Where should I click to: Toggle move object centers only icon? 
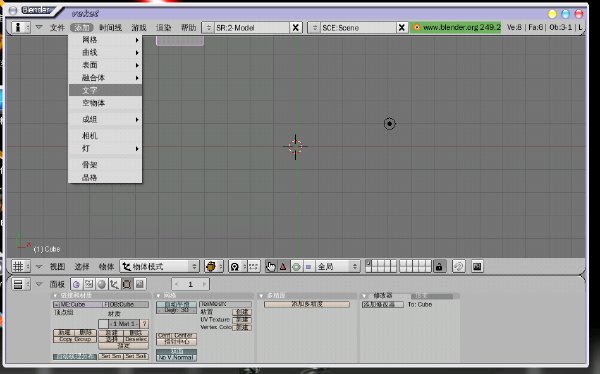click(254, 266)
